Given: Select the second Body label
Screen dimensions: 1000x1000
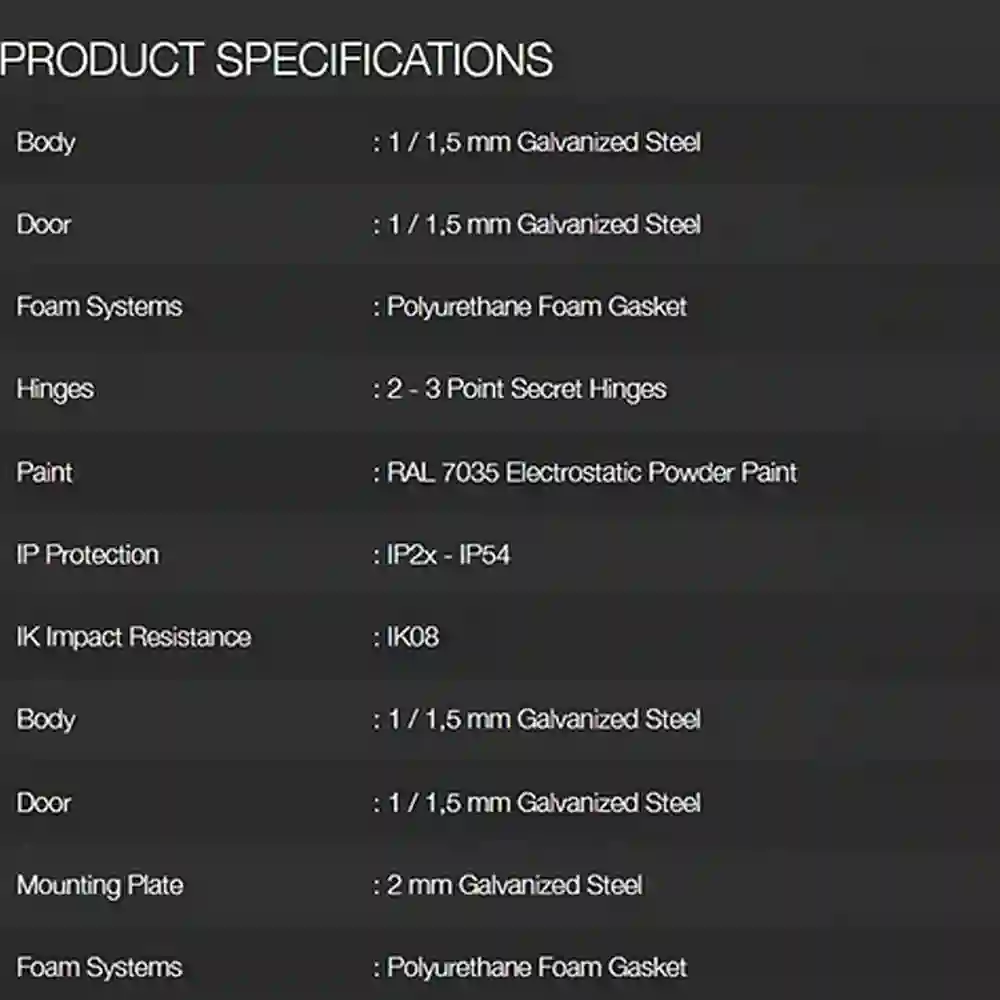Looking at the screenshot, I should [46, 720].
